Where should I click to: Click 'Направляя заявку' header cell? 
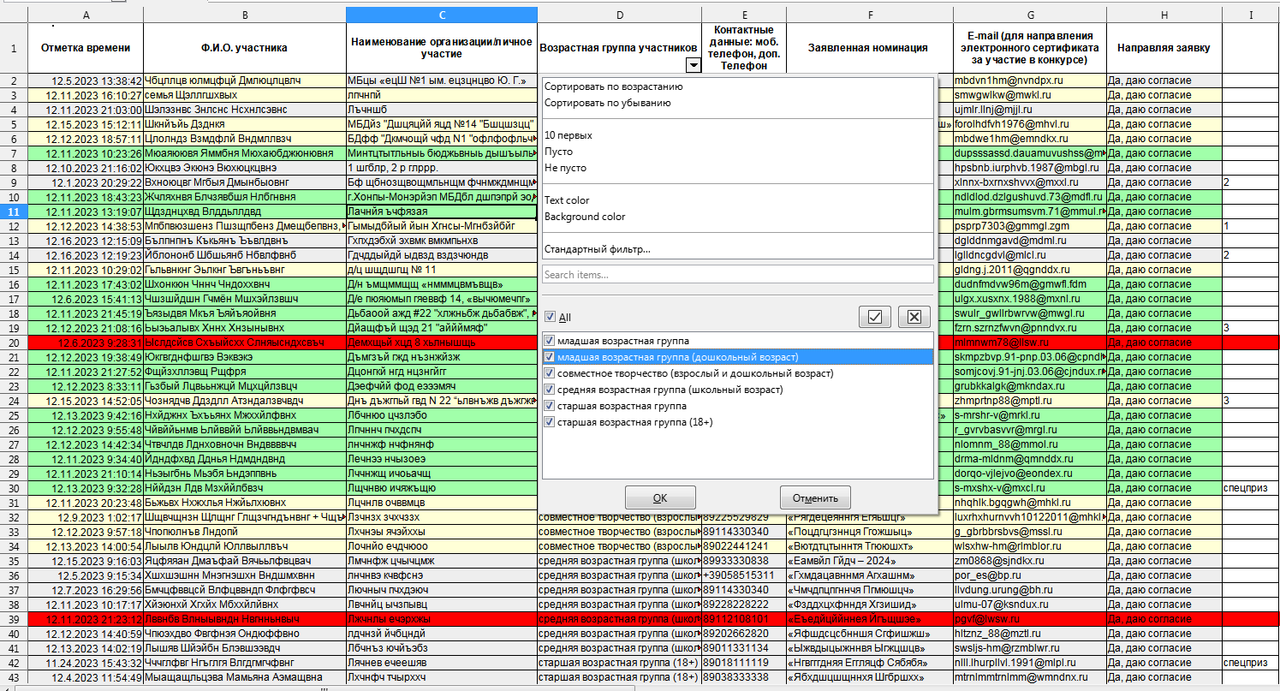(1164, 48)
